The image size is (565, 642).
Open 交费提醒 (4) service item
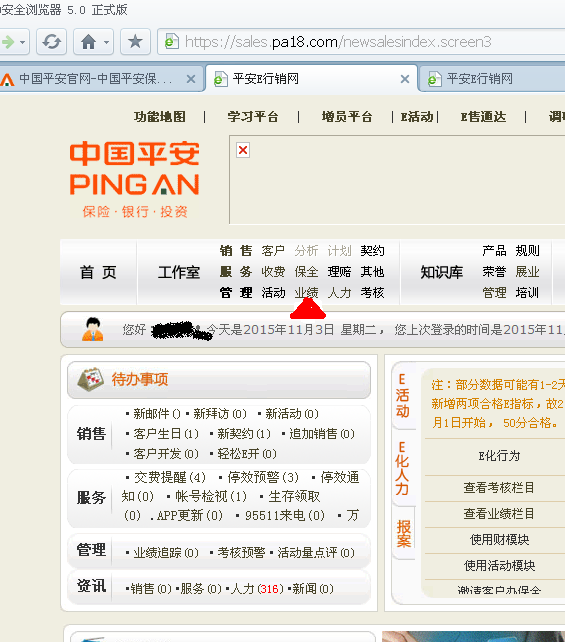point(170,477)
